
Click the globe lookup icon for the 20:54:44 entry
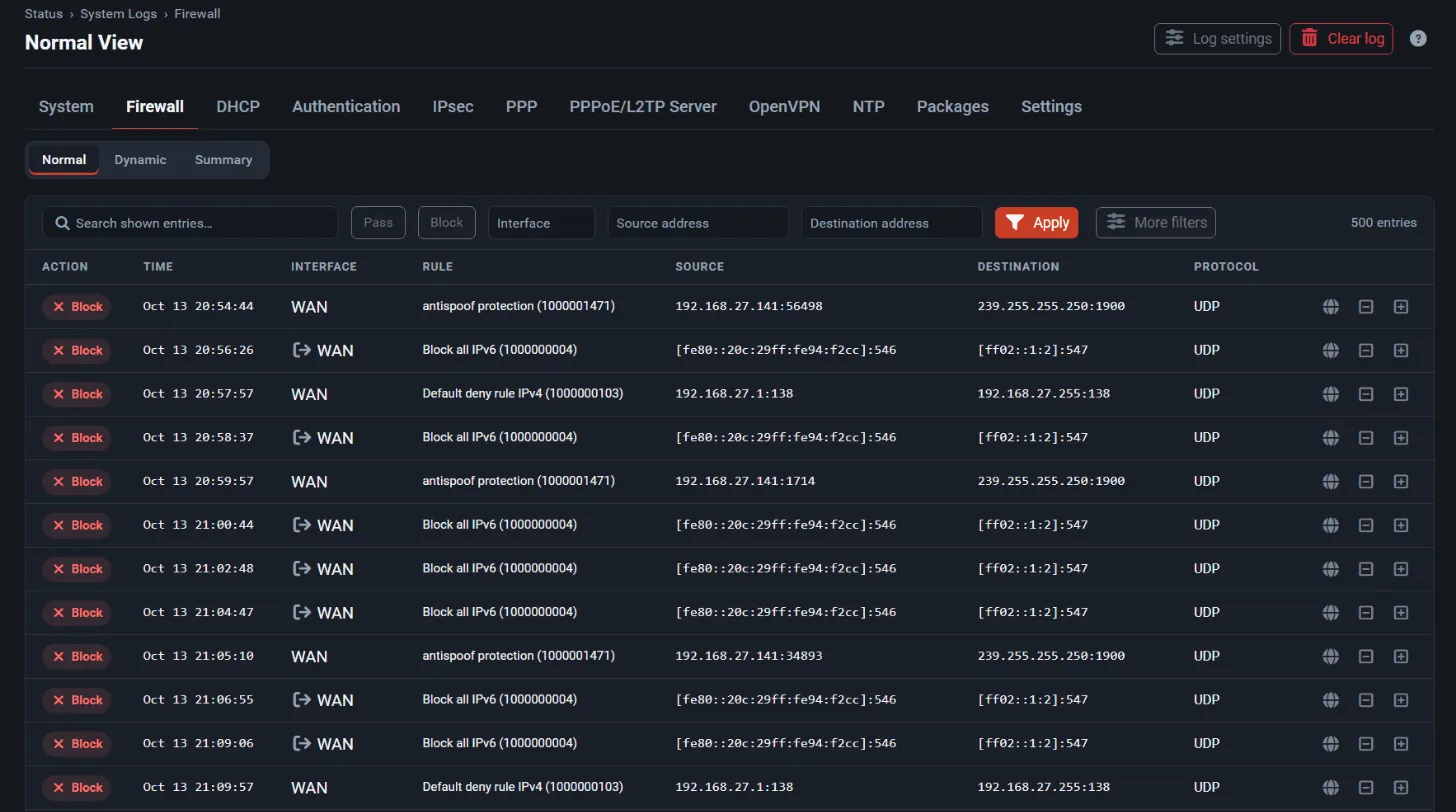(1331, 307)
